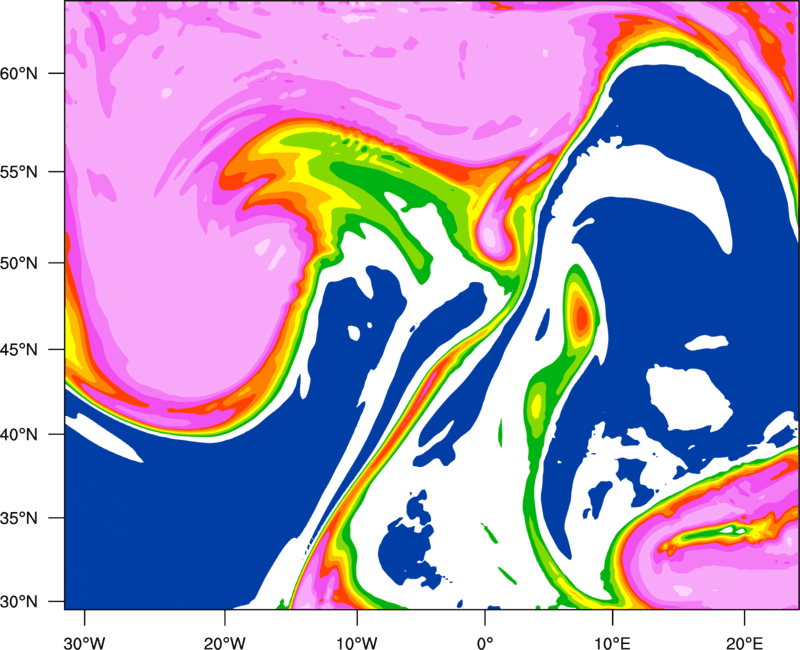Click the 40°N latitude label
800x650 pixels.
[19, 435]
